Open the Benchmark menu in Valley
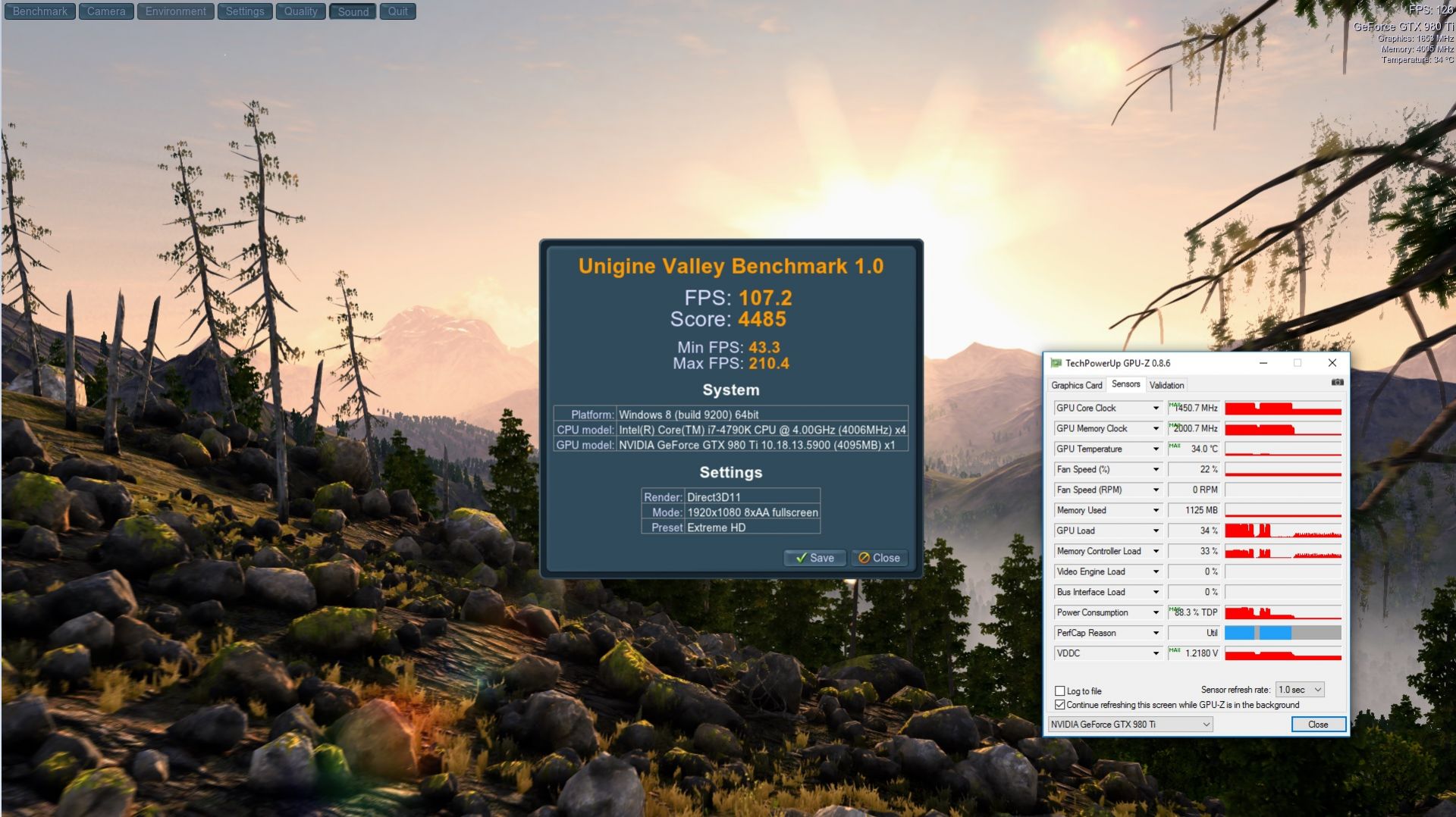Screen dimensions: 1456x817 point(39,11)
